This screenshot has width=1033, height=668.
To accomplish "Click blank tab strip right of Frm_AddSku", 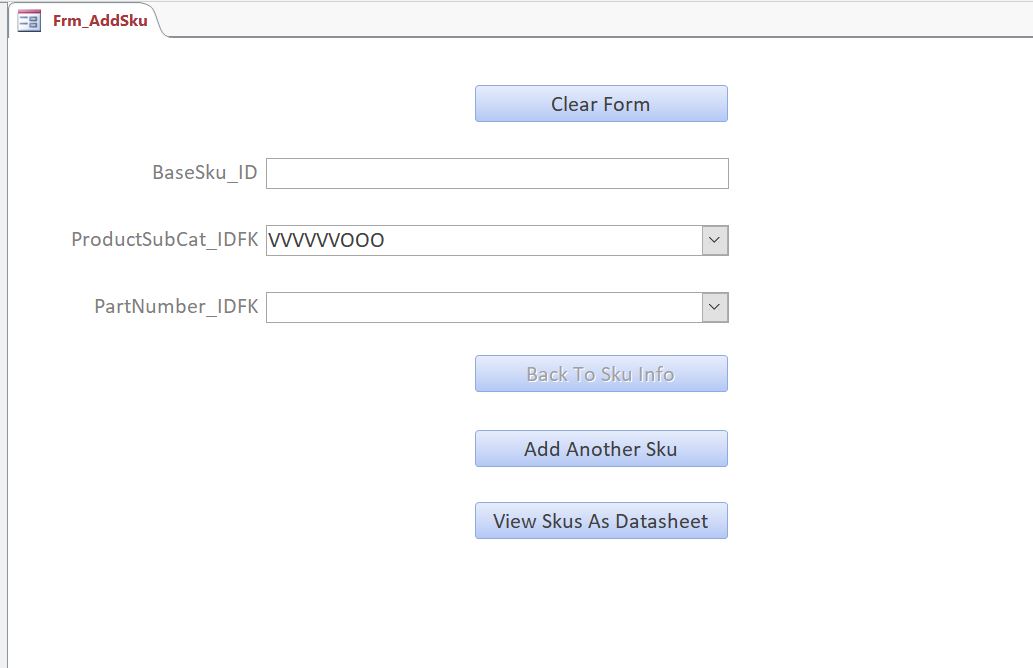I will (x=600, y=20).
